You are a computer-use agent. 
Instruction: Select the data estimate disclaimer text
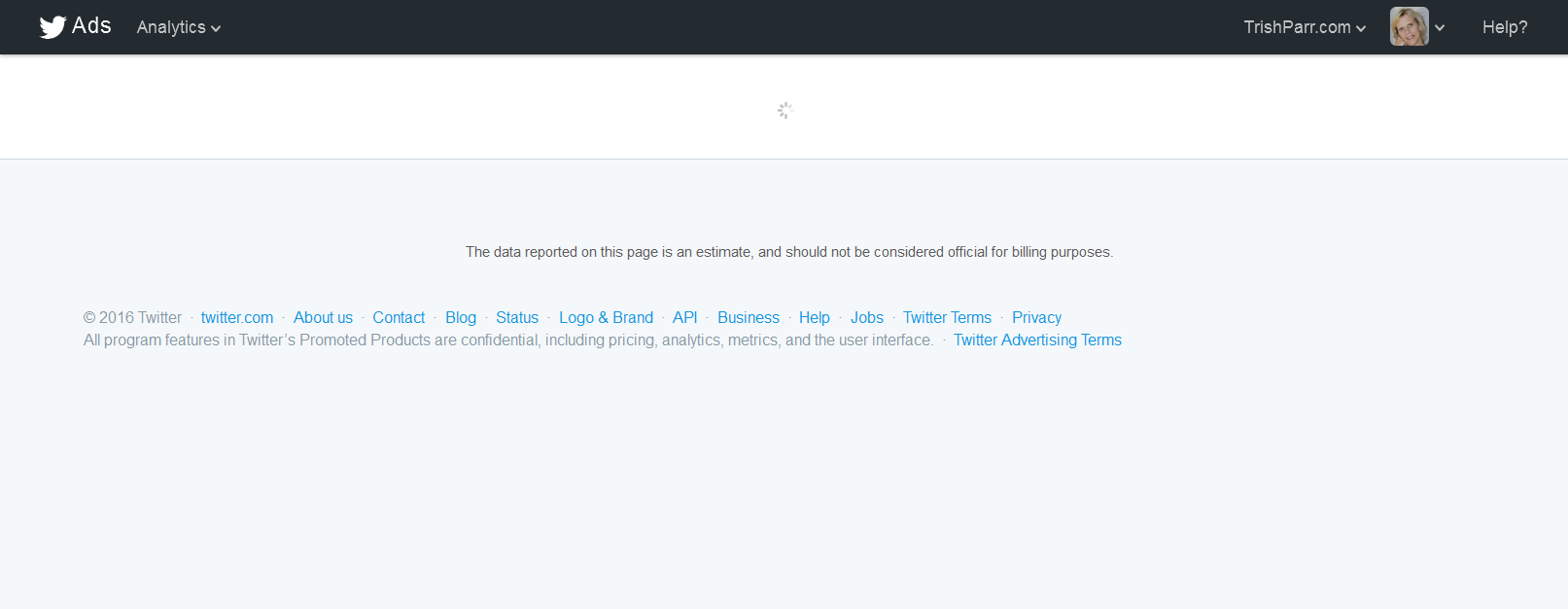tap(789, 252)
